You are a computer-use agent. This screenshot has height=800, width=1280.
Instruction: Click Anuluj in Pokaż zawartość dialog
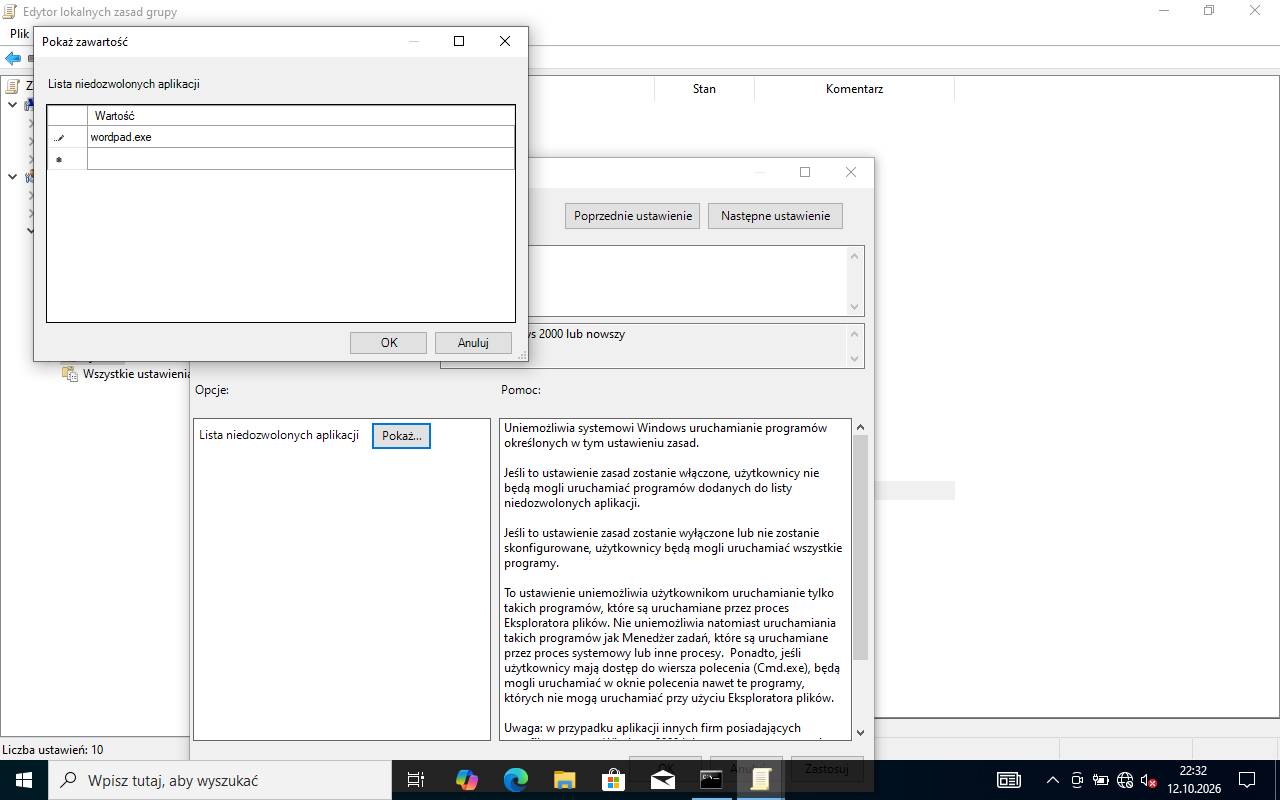tap(473, 343)
